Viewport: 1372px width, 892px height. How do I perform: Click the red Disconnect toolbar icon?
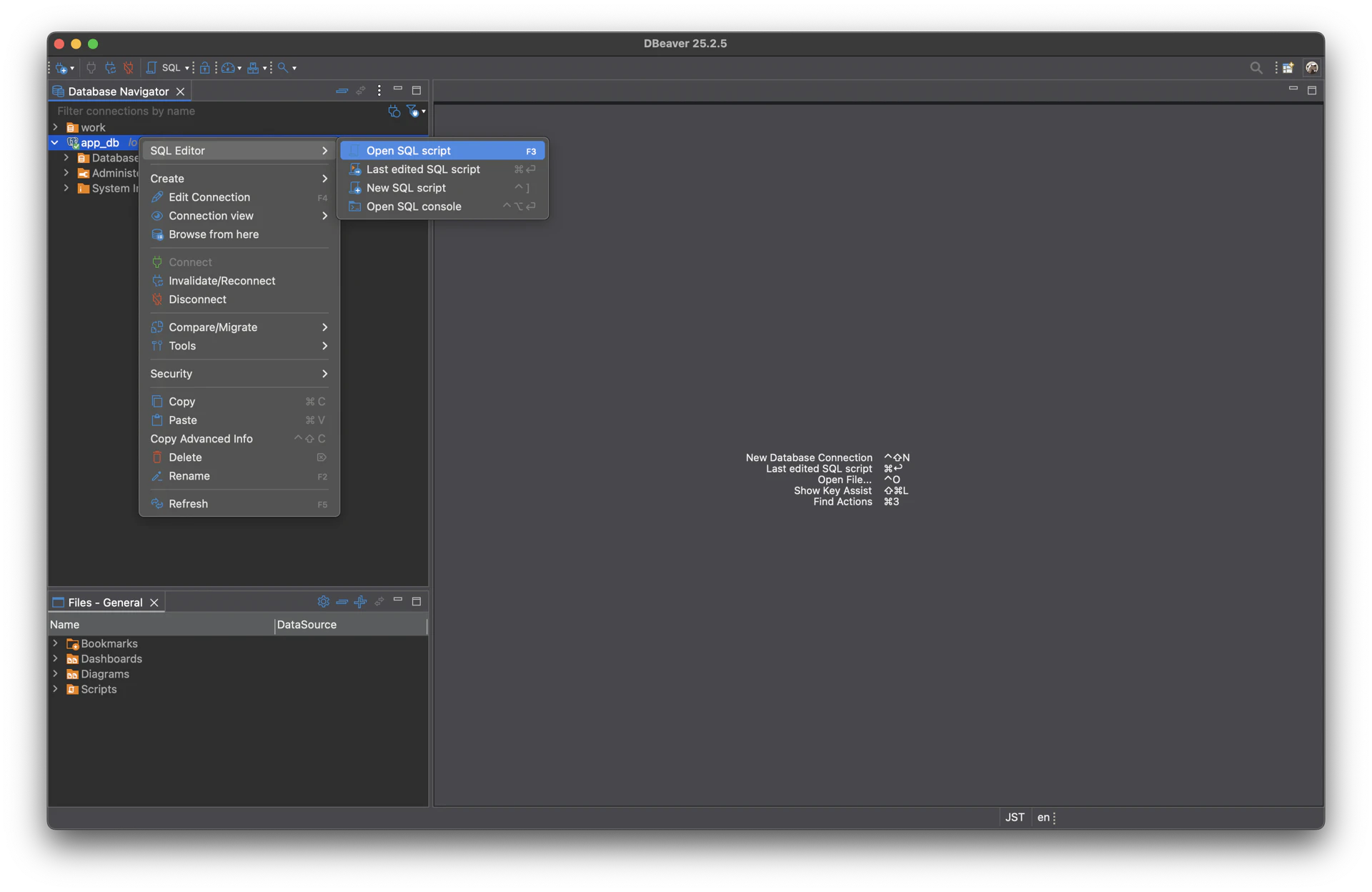[x=129, y=68]
